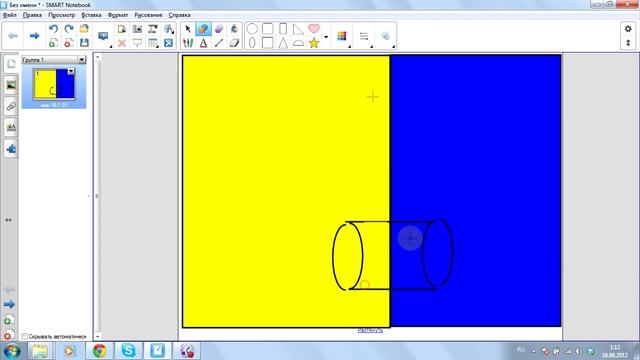Delete the page with the red page icon in the toolbar
The height and width of the screenshot is (360, 640).
69,43
